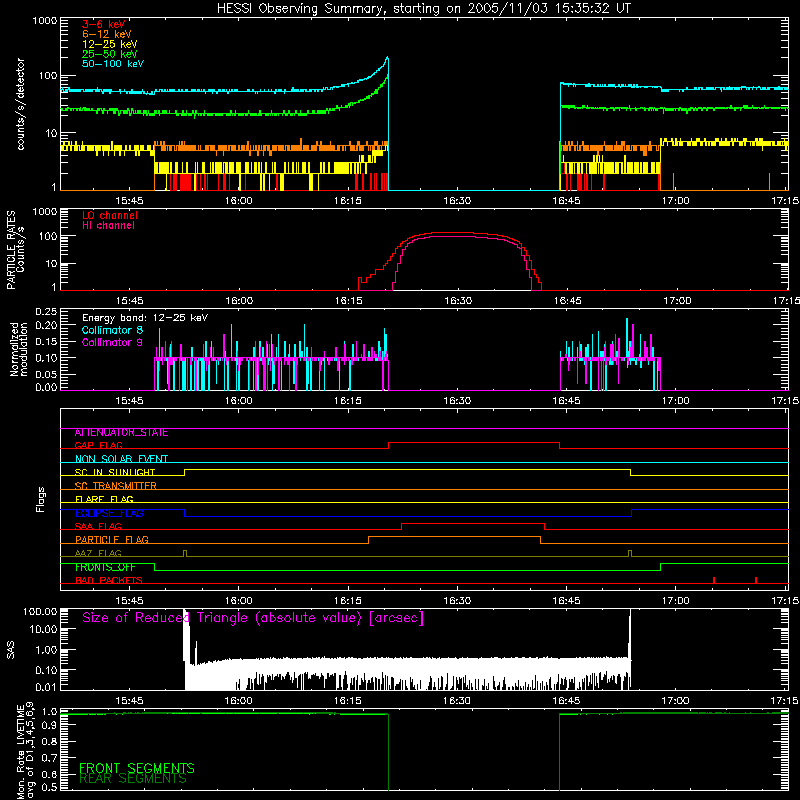The width and height of the screenshot is (800, 800).
Task: Click the Normalized modulation axis label
Action: 19,349
